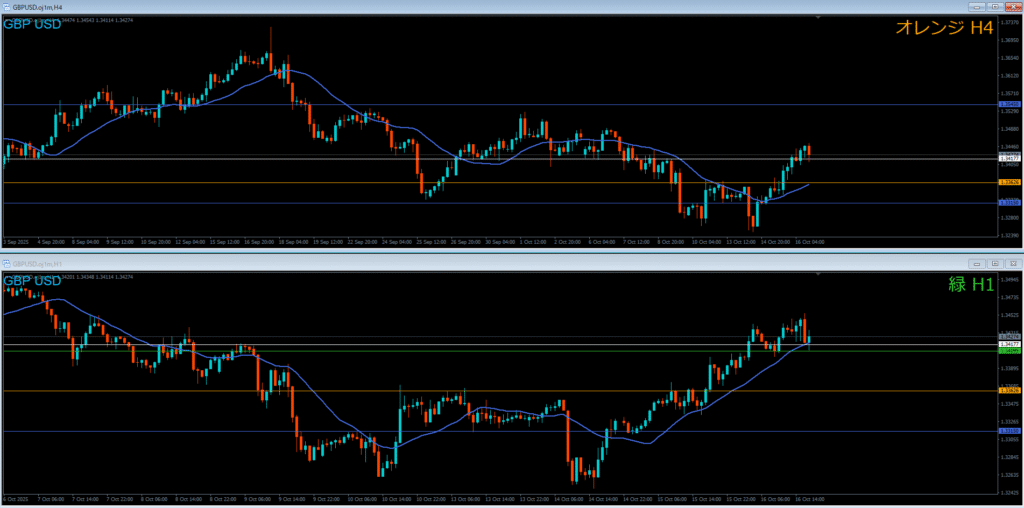Restore down the H1 chart window
The width and height of the screenshot is (1024, 508).
(995, 264)
